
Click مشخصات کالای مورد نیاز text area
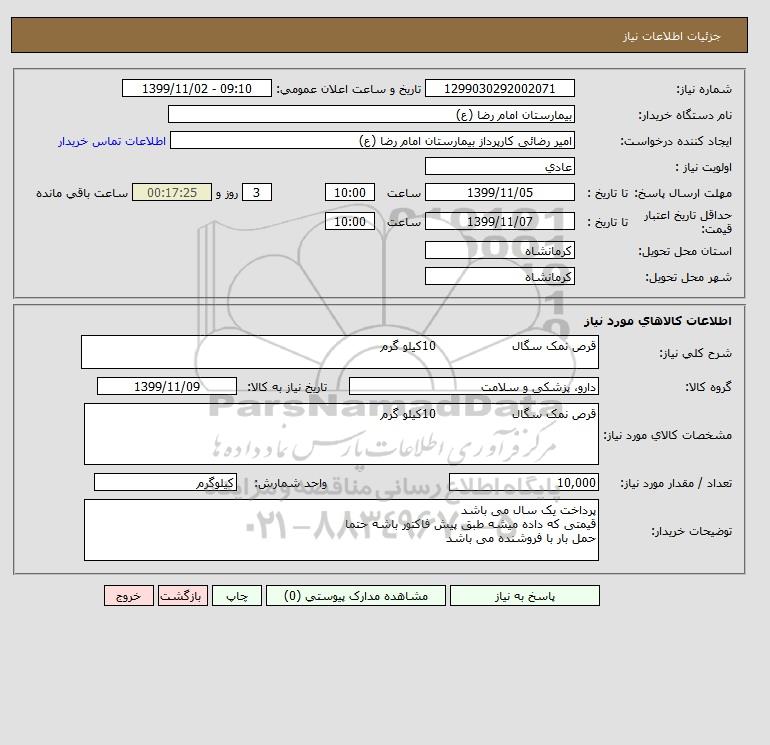pos(341,434)
